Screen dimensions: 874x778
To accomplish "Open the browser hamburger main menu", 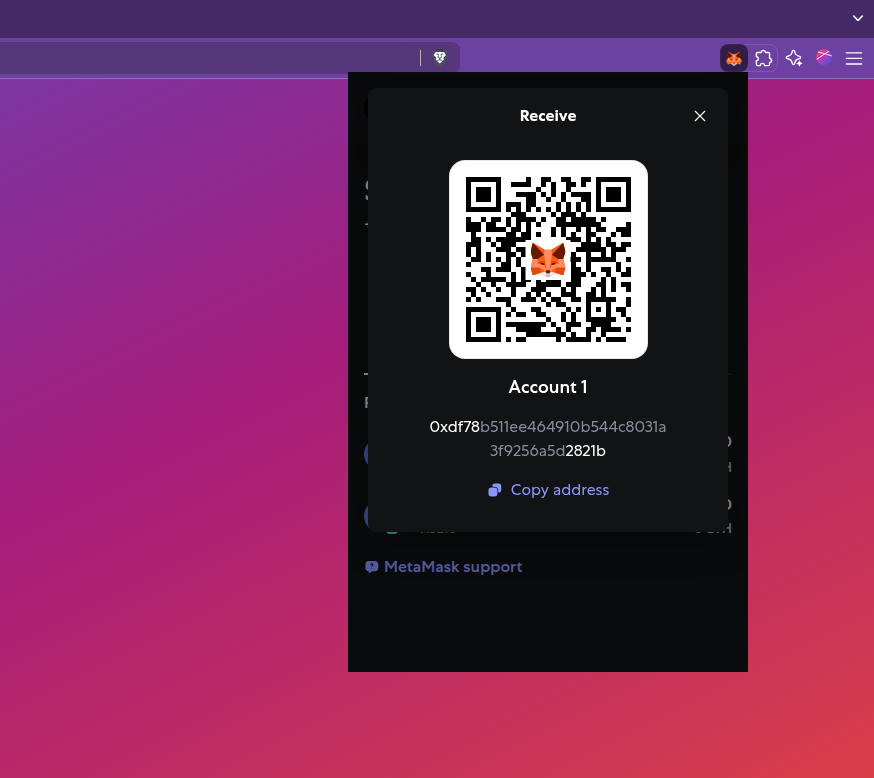I will point(854,58).
